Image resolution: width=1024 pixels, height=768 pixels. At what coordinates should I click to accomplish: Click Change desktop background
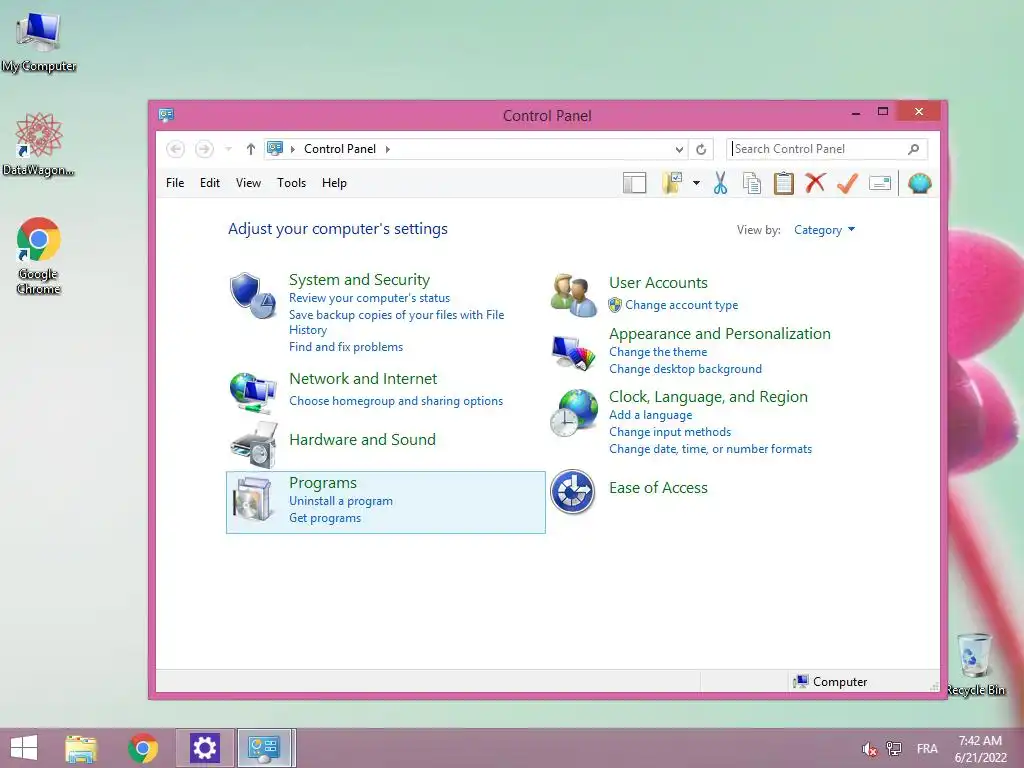[x=685, y=369]
